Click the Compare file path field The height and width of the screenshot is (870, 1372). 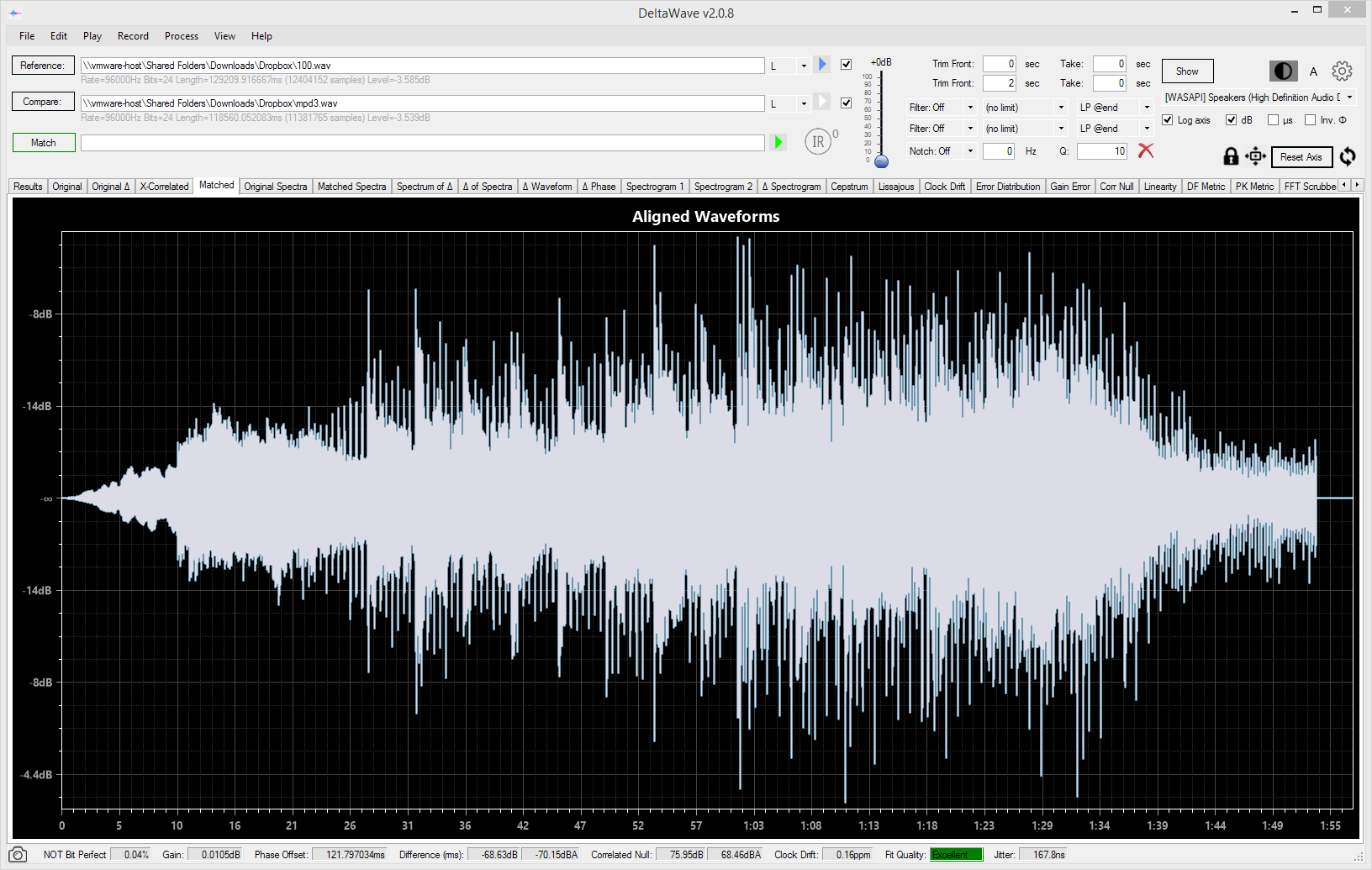click(x=422, y=103)
